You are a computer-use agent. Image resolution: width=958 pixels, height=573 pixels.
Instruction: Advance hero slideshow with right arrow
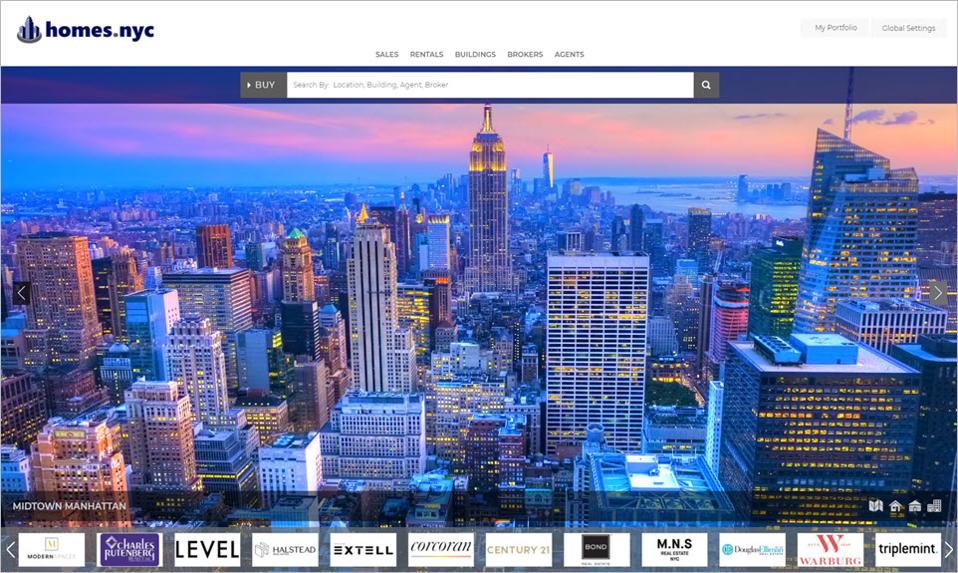click(x=937, y=293)
